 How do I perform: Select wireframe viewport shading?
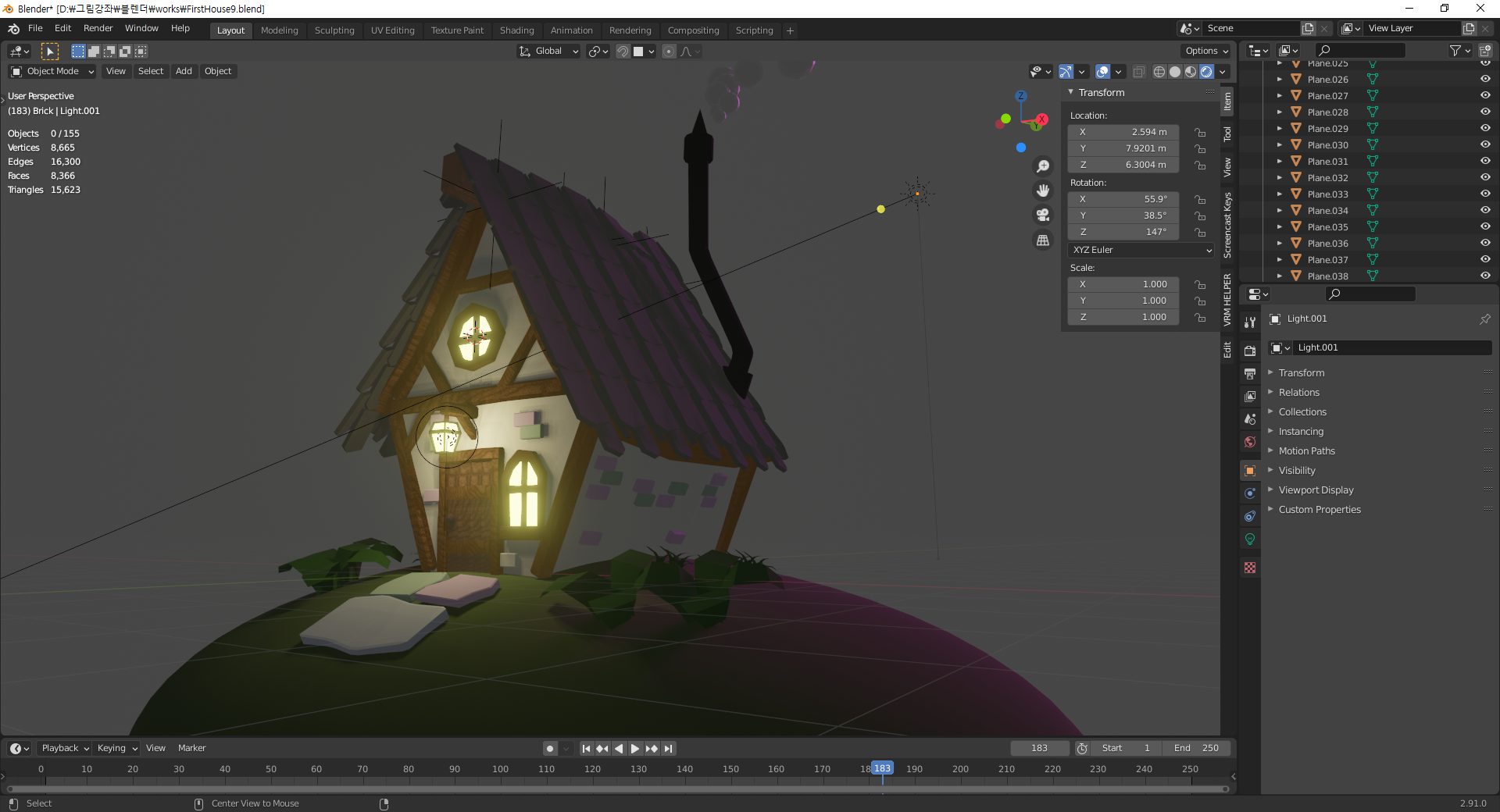click(x=1159, y=72)
